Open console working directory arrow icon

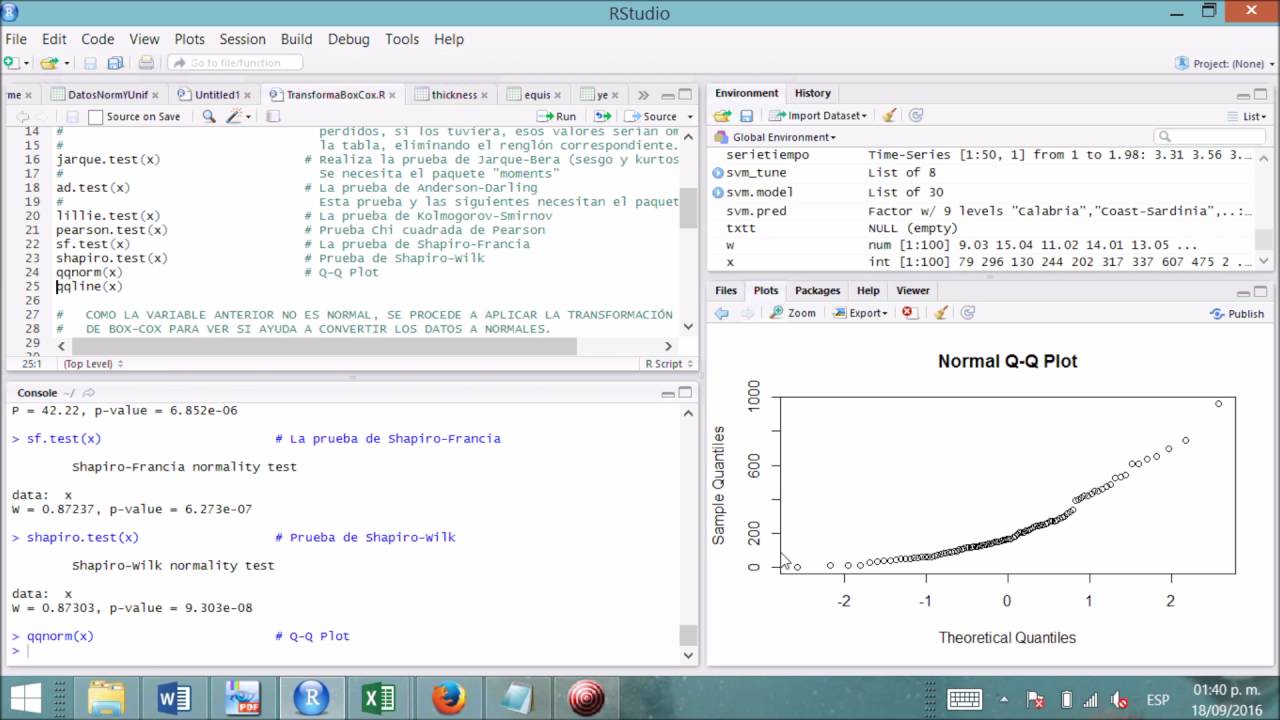click(89, 393)
